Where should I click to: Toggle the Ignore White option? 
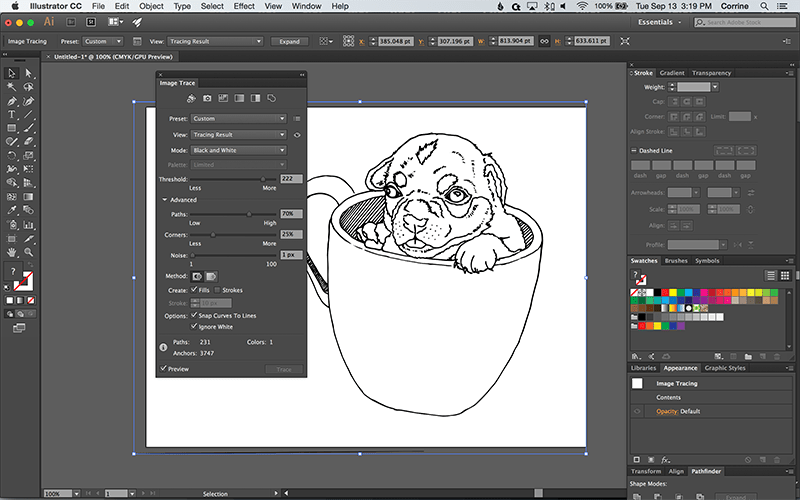pyautogui.click(x=193, y=326)
